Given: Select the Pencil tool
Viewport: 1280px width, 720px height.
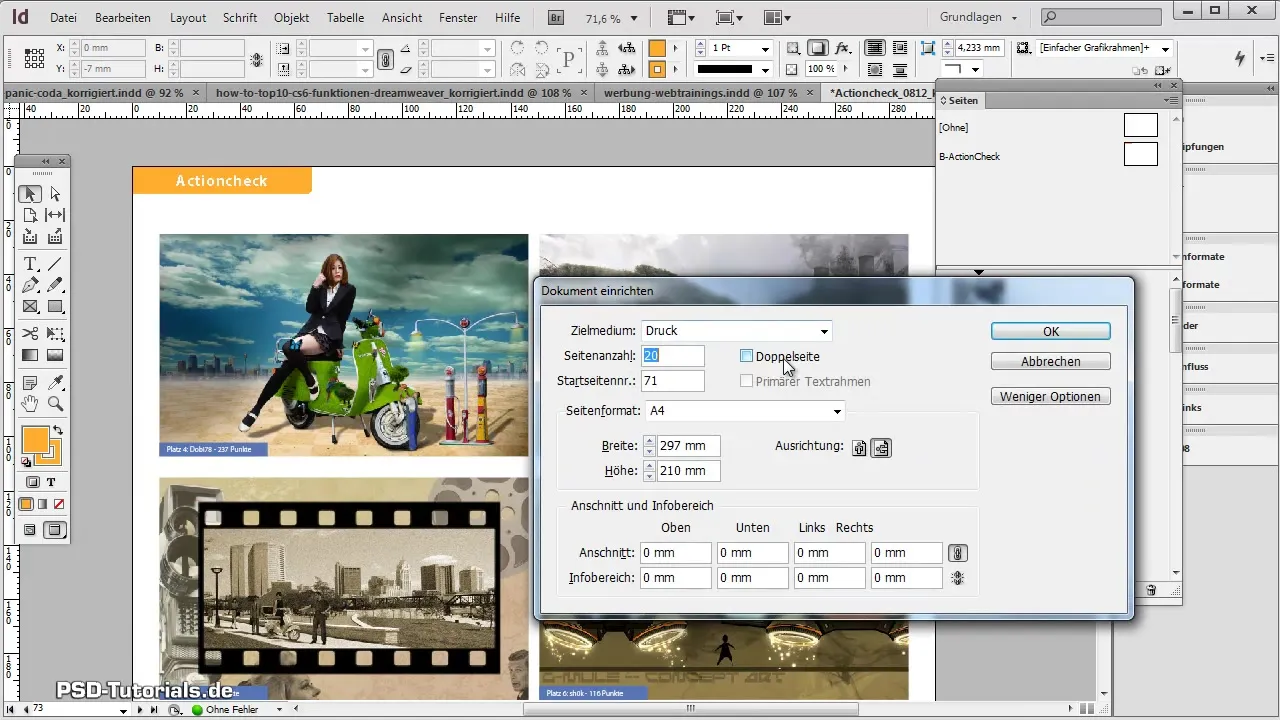Looking at the screenshot, I should coord(55,286).
